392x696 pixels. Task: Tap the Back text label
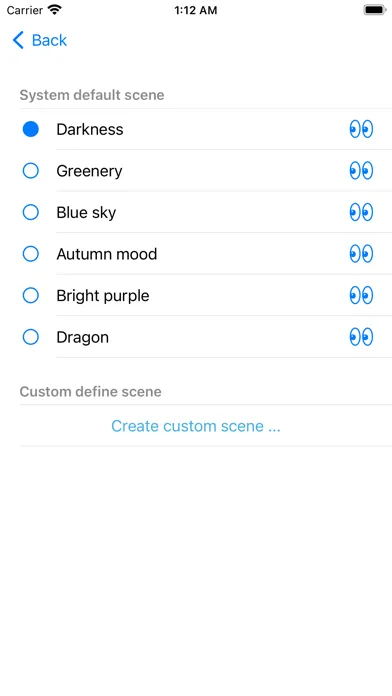click(49, 40)
